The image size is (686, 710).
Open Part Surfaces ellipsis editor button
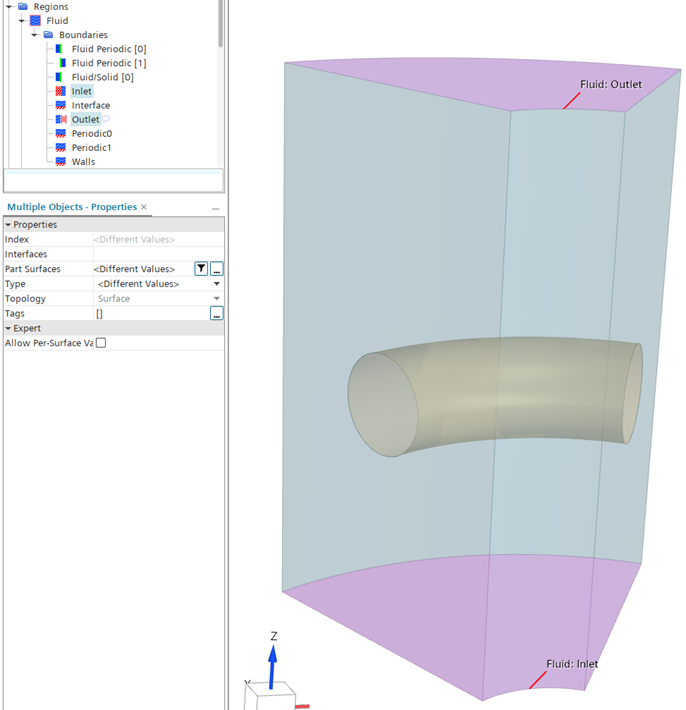tap(216, 269)
